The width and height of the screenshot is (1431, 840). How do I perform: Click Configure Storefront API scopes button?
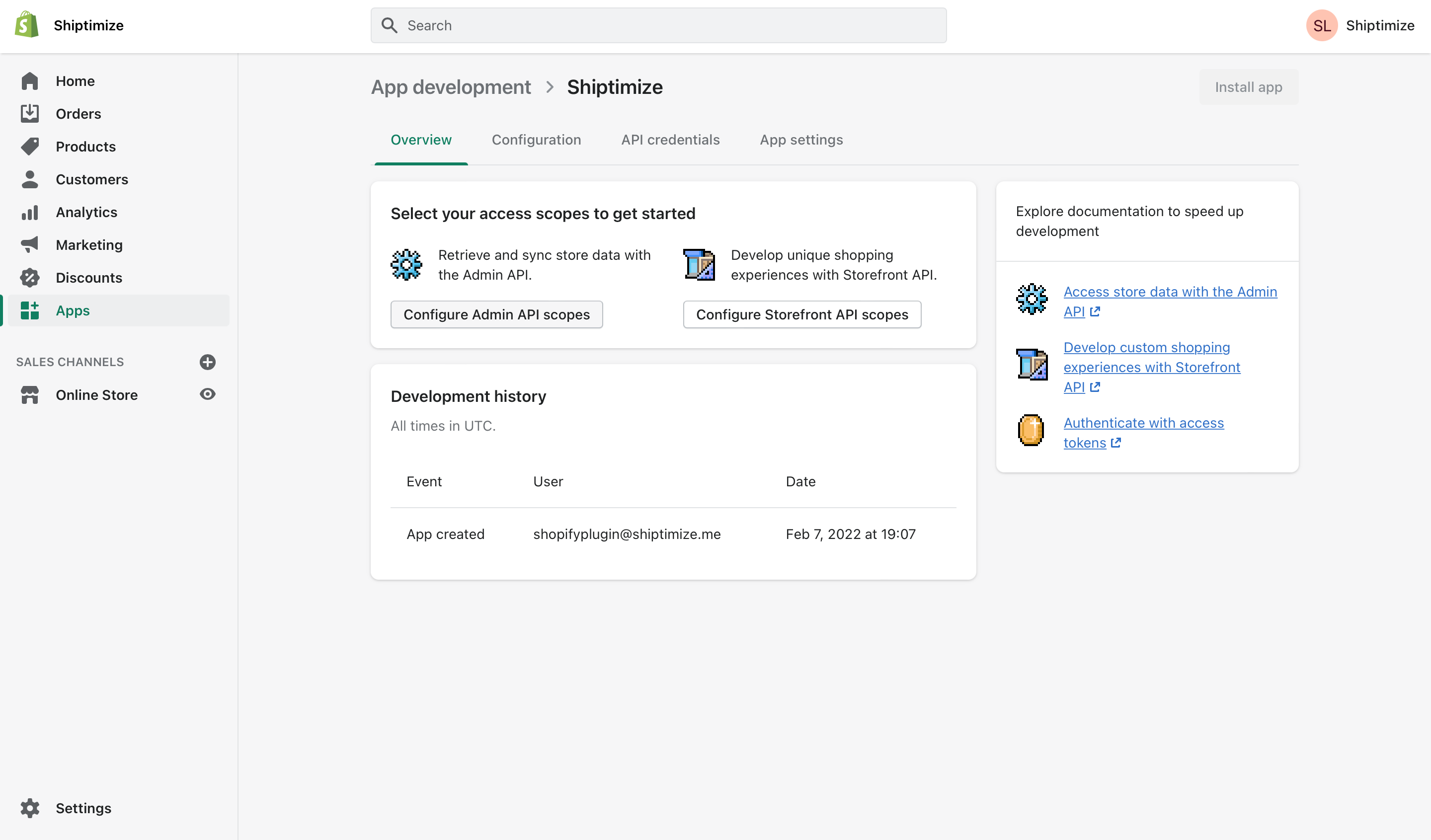click(802, 314)
